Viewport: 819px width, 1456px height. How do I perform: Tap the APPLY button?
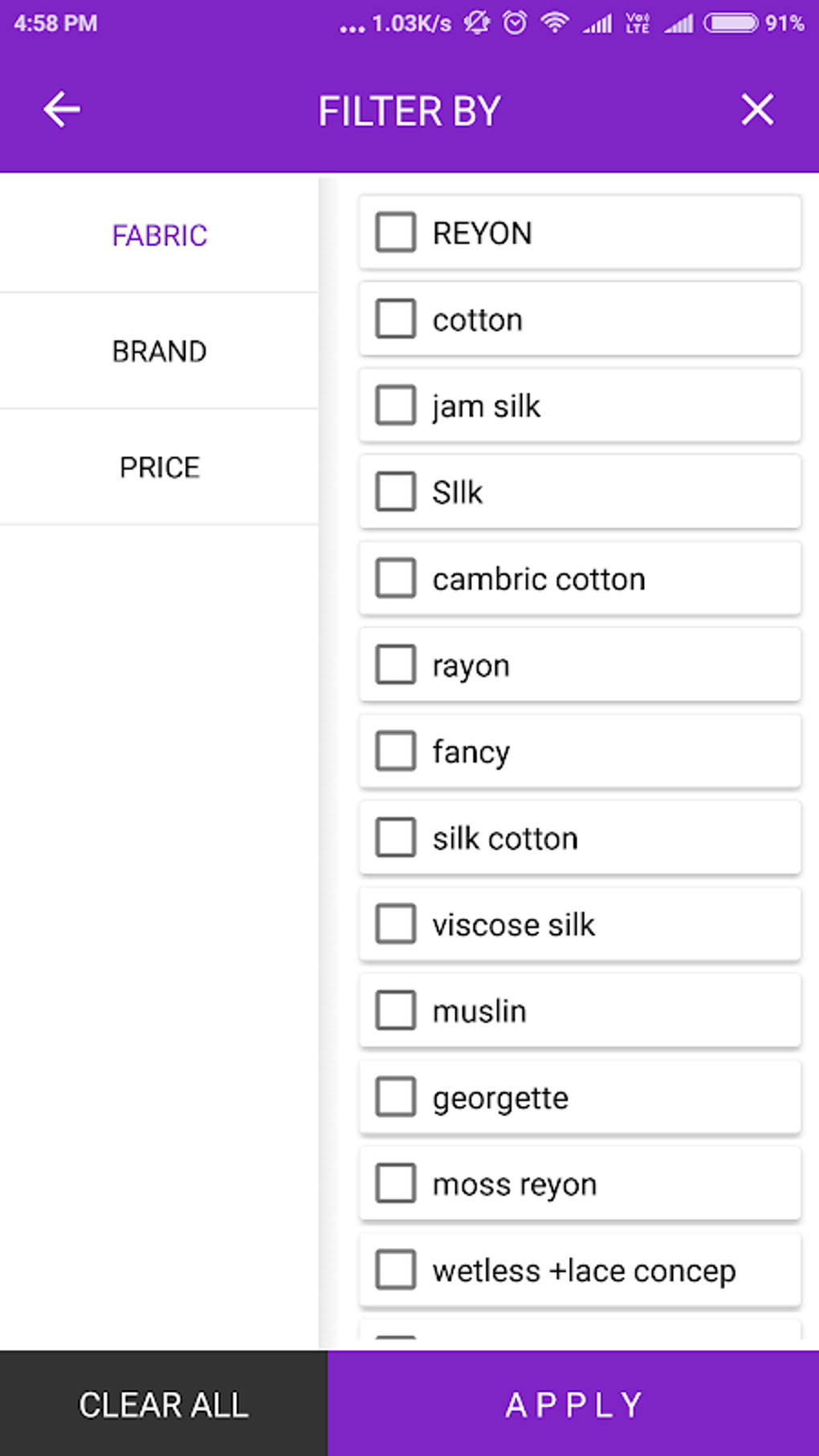(x=573, y=1404)
